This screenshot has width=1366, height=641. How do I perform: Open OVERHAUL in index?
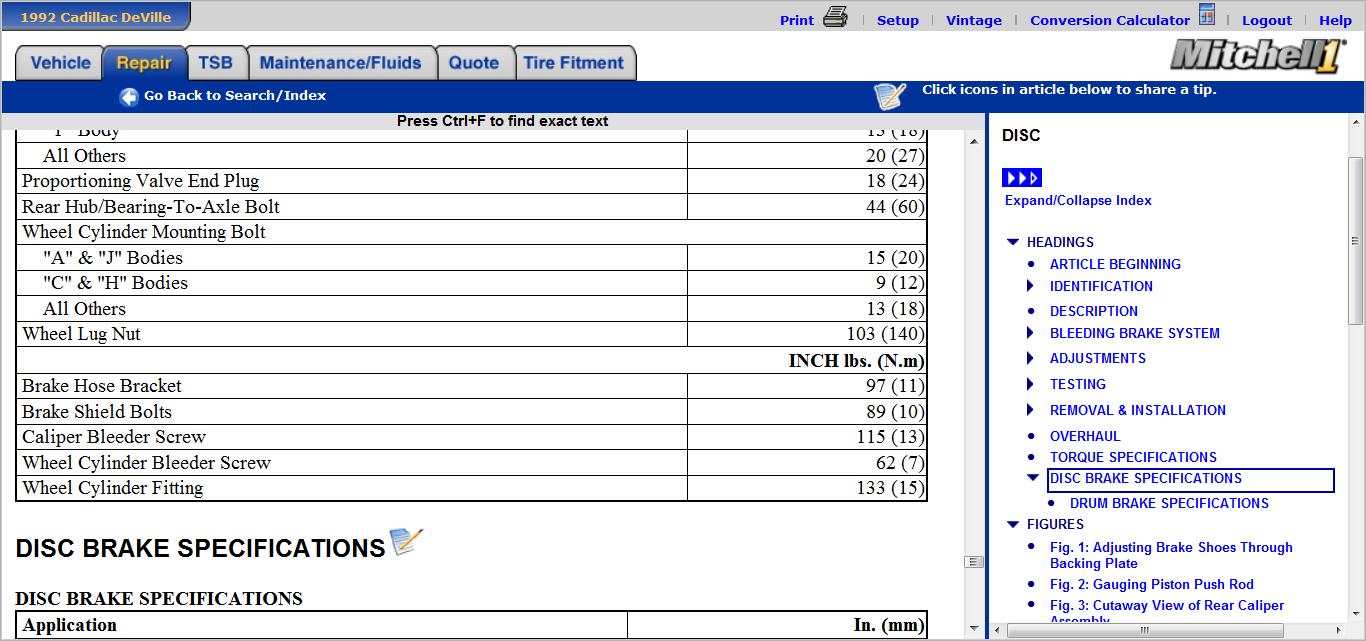click(x=1085, y=436)
